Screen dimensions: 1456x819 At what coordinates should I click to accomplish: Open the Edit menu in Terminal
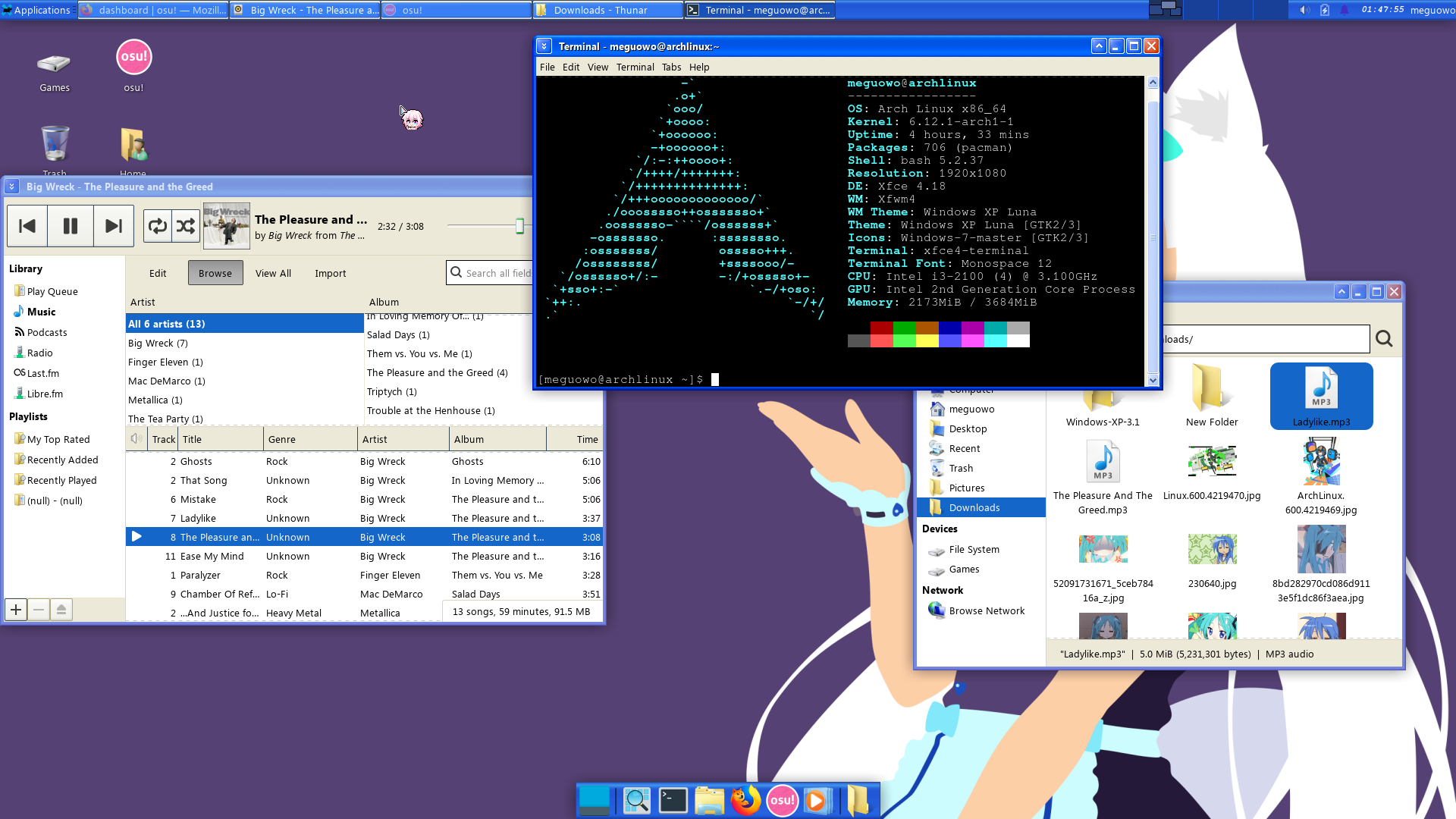coord(571,67)
